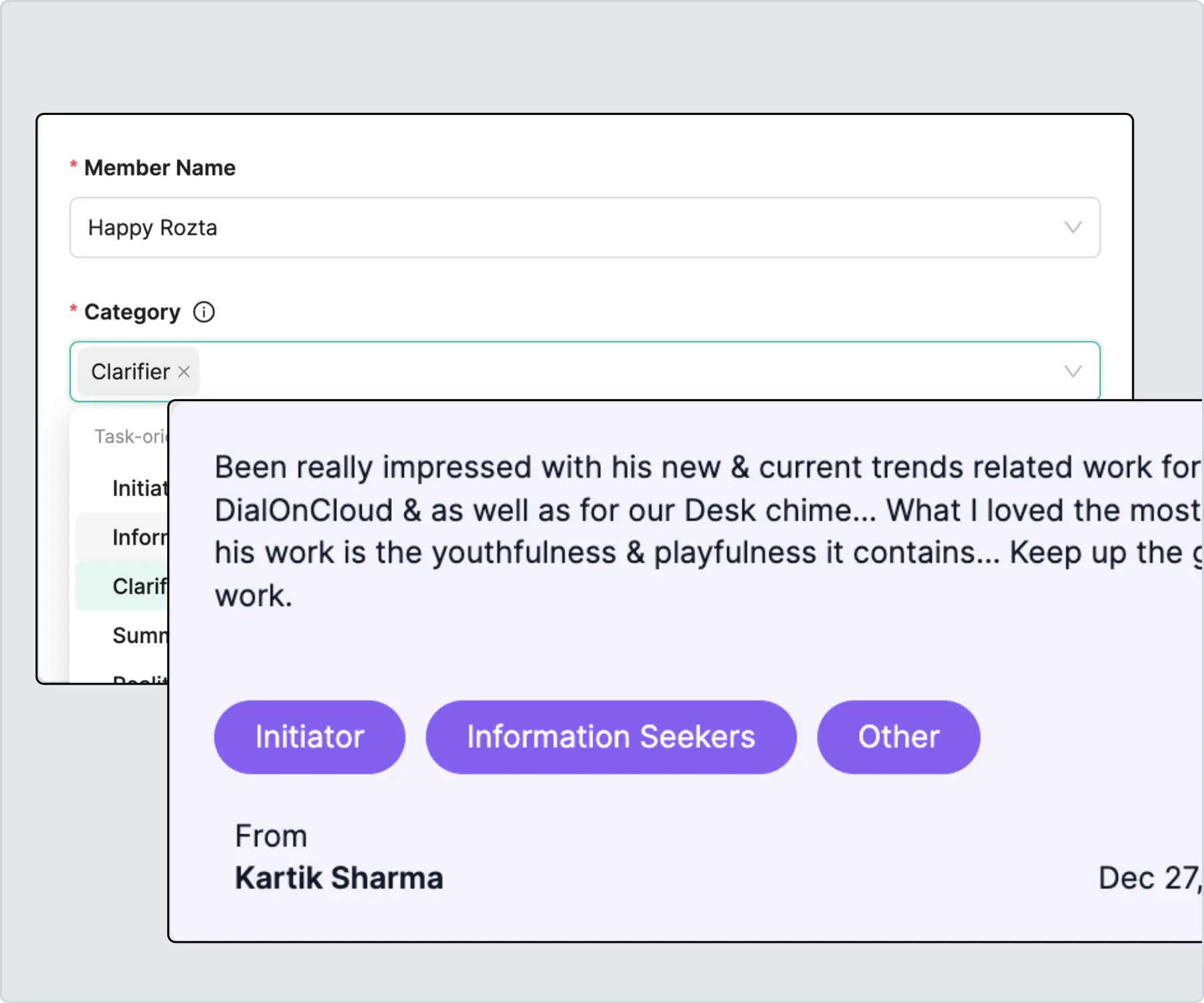This screenshot has width=1204, height=1003.
Task: Expand the Member Name dropdown arrow
Action: [x=1073, y=227]
